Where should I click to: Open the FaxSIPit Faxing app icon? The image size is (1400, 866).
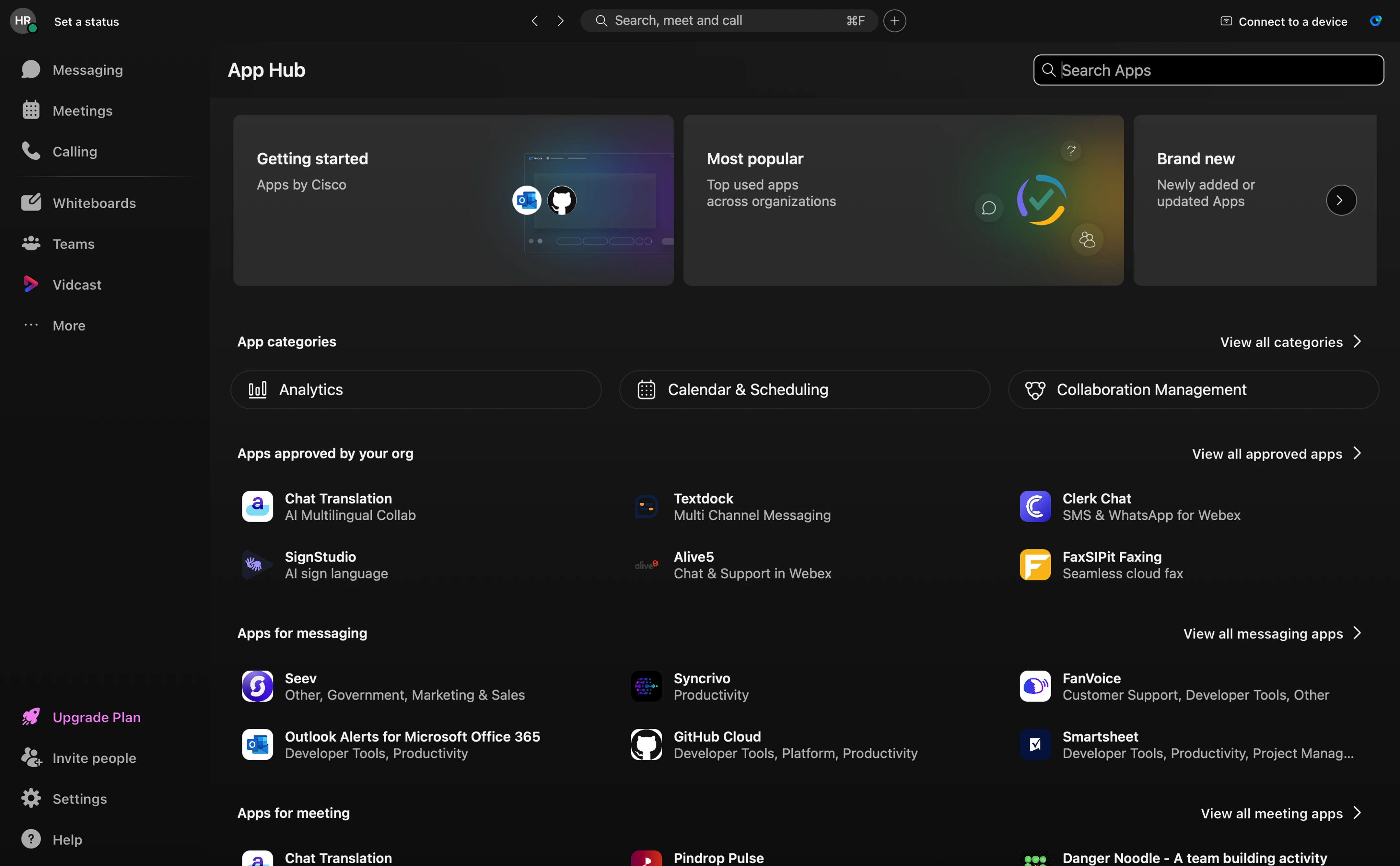[x=1035, y=565]
